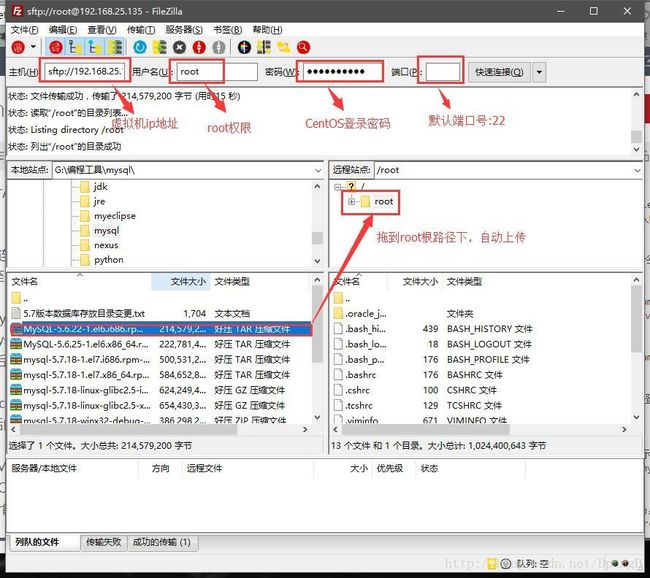Open the 服务器(S) menu

[x=184, y=30]
